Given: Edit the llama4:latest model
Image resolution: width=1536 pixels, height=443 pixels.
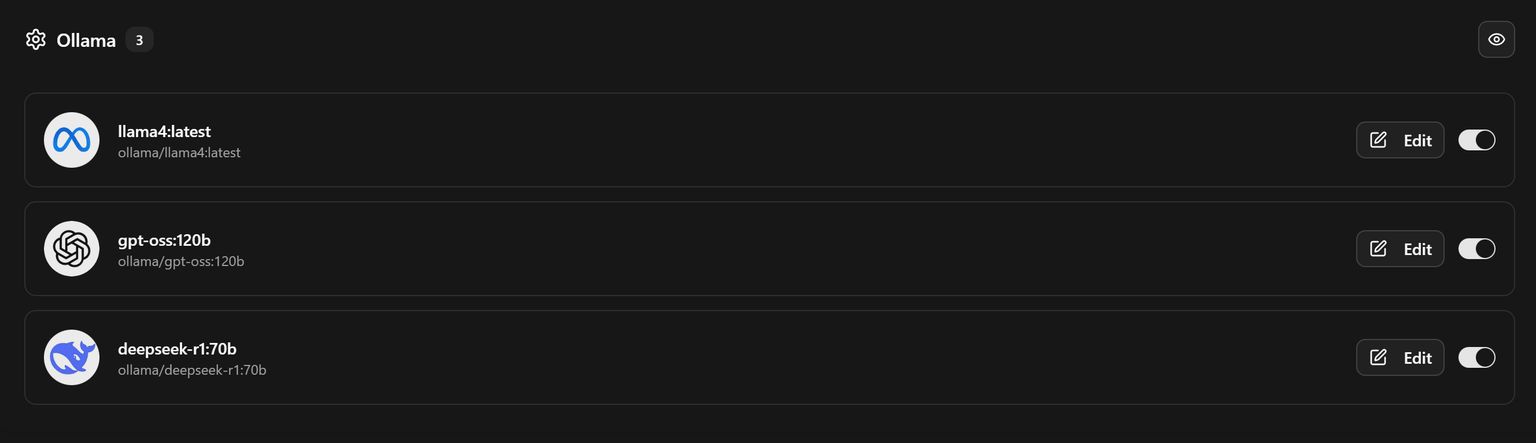Looking at the screenshot, I should [x=1399, y=140].
